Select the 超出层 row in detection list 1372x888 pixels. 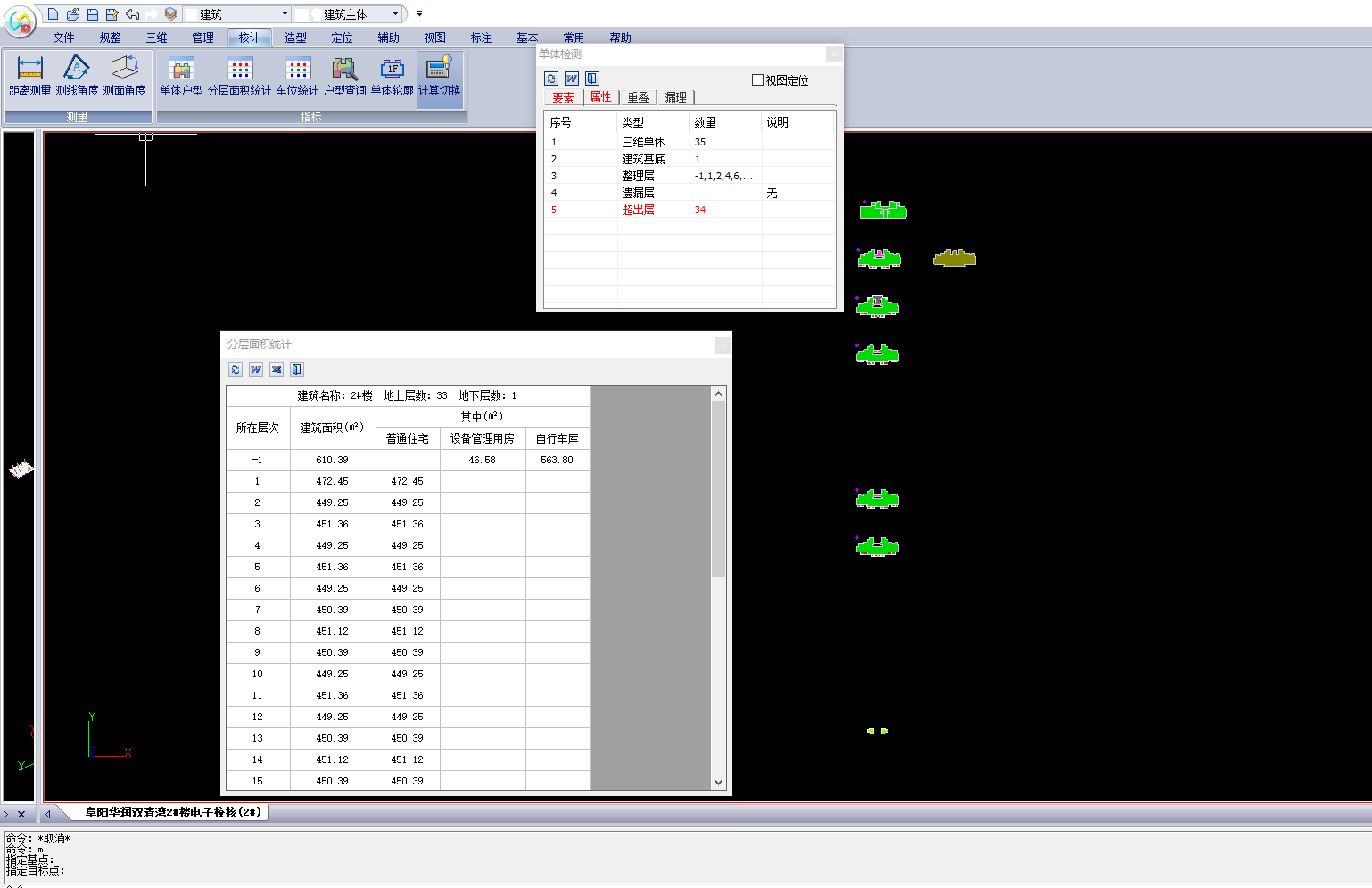[638, 210]
